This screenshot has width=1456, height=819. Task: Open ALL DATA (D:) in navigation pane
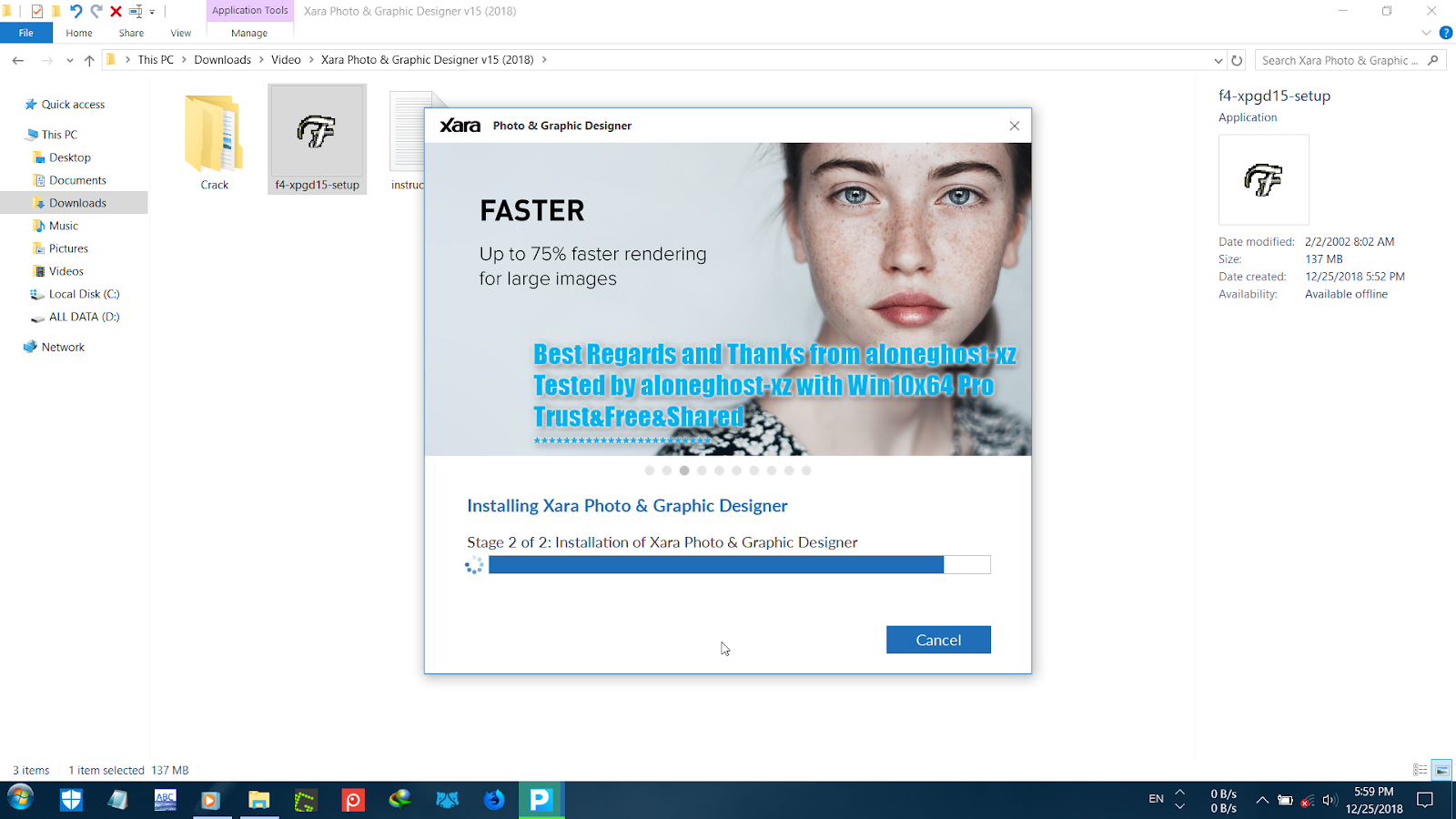pos(84,317)
